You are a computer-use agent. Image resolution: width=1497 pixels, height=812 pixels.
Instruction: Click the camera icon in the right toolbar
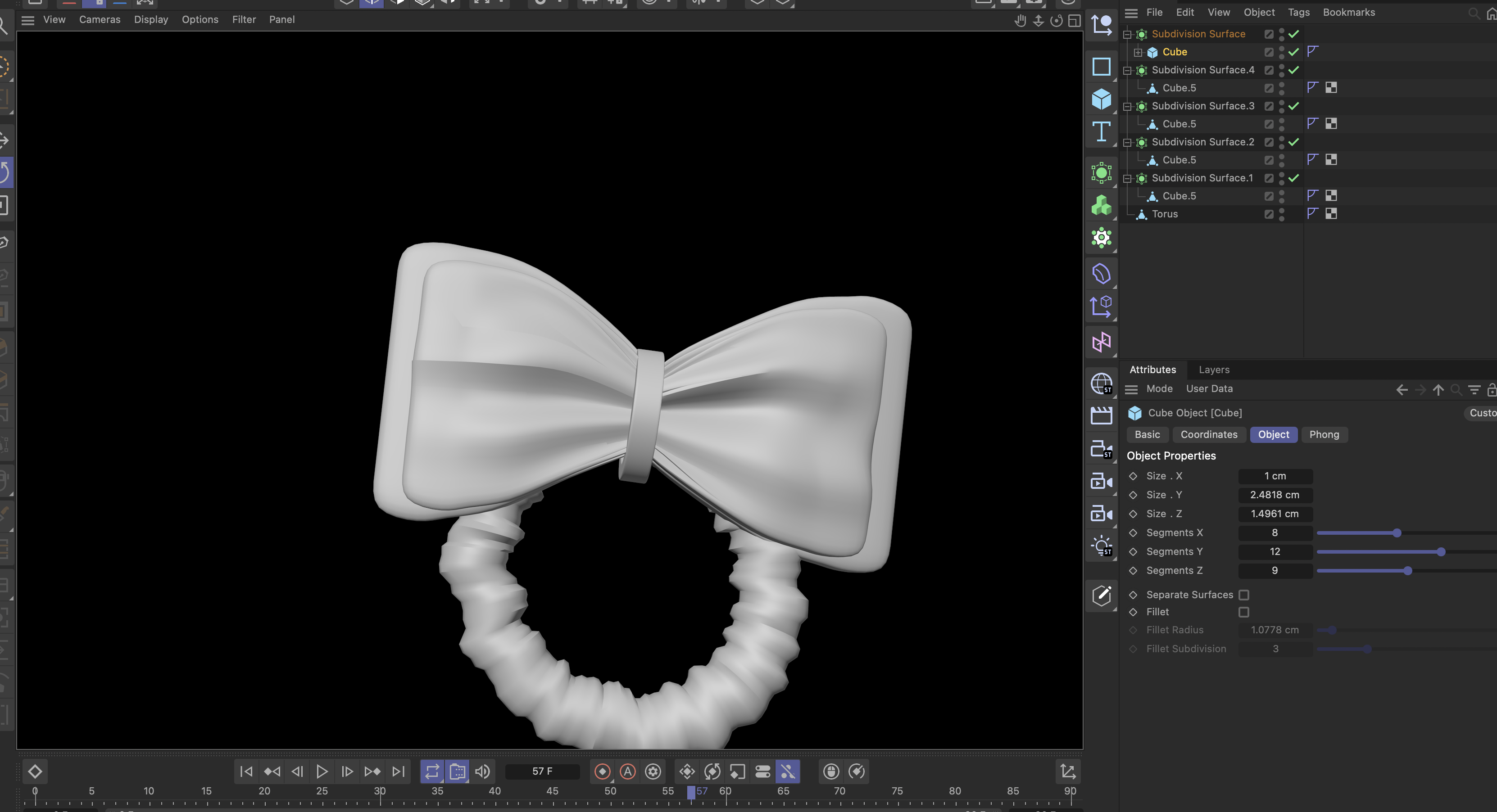[x=1102, y=481]
